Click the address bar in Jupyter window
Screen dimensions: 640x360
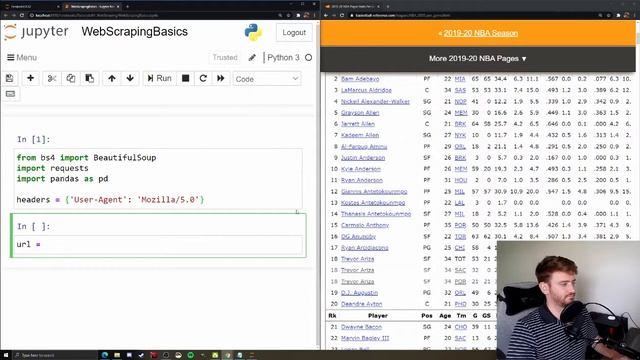pos(153,15)
